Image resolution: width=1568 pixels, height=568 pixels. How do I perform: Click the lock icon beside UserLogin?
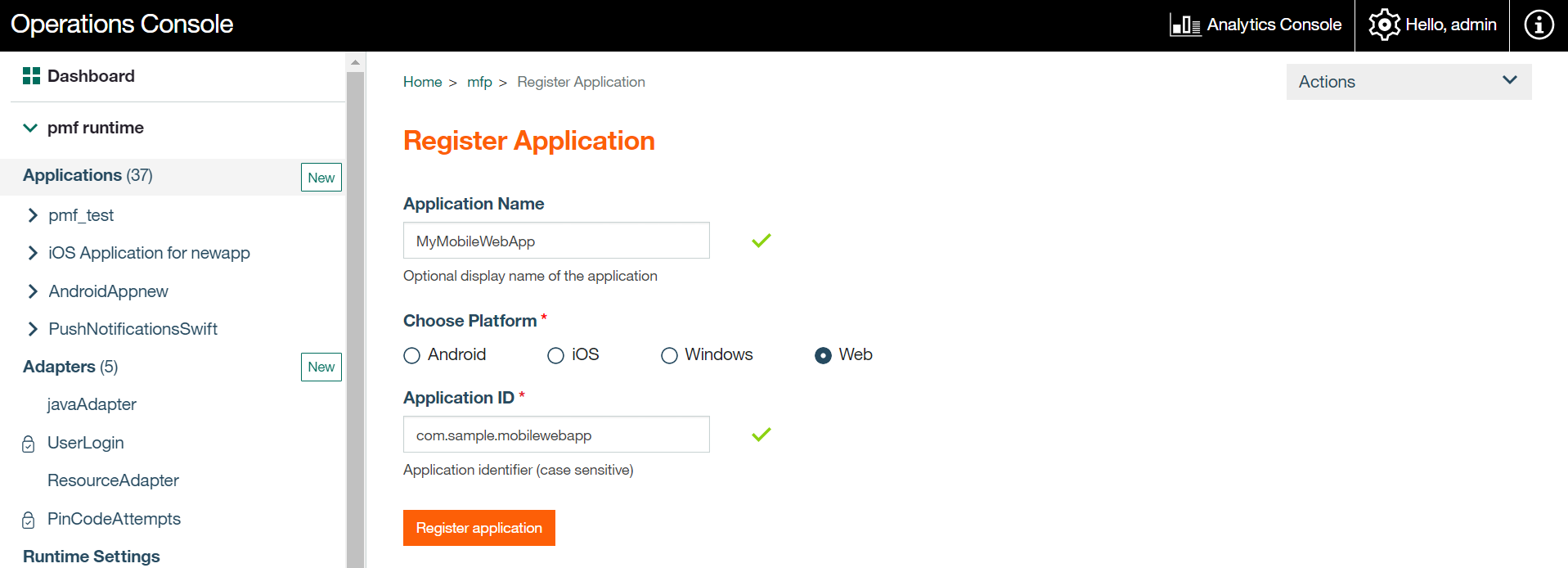click(29, 444)
